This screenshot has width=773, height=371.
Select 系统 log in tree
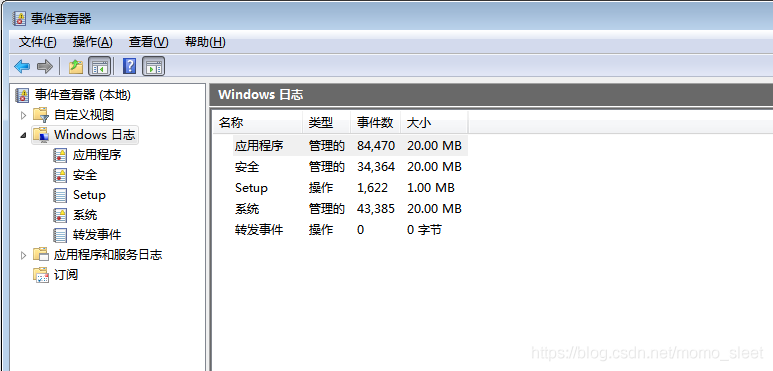coord(85,215)
